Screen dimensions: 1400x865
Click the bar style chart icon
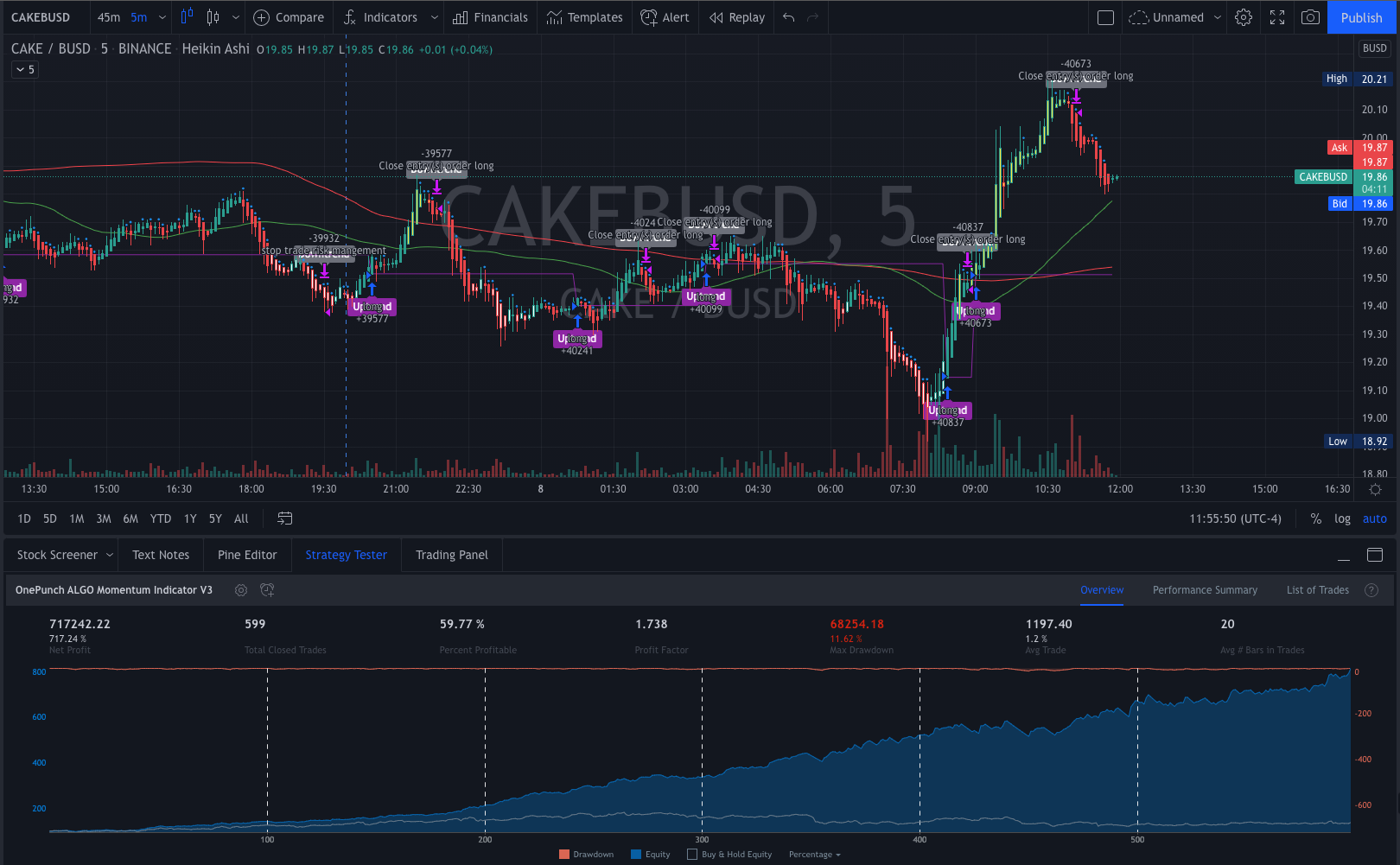pyautogui.click(x=188, y=17)
